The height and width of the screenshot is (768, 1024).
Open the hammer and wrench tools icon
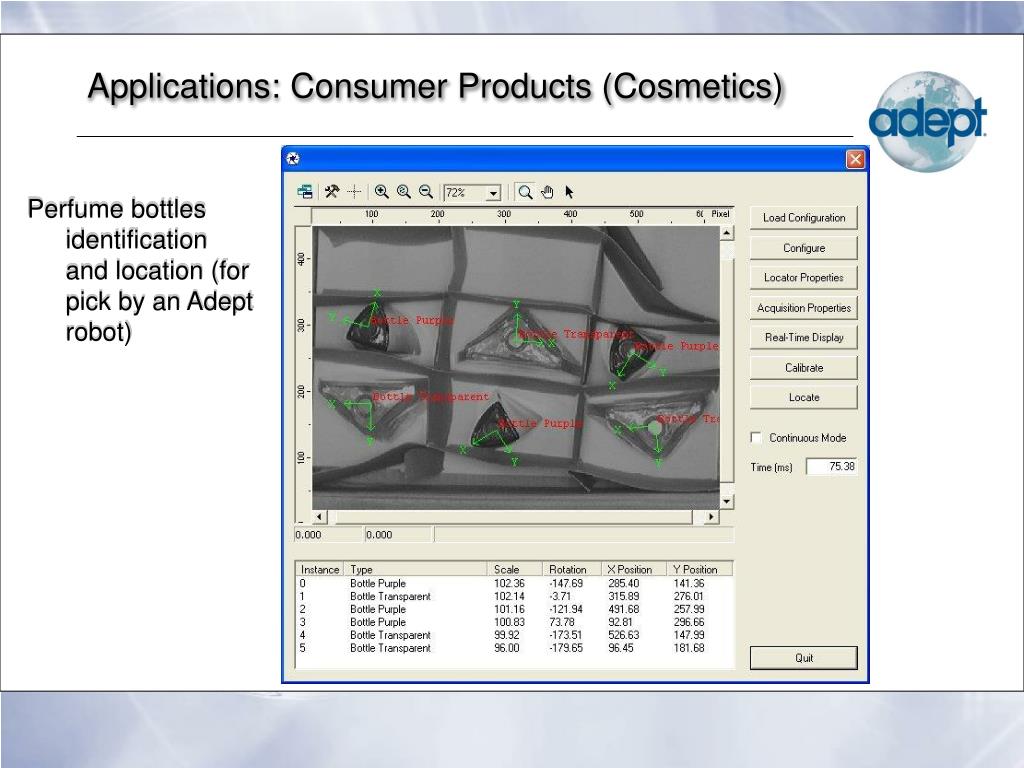pyautogui.click(x=332, y=192)
